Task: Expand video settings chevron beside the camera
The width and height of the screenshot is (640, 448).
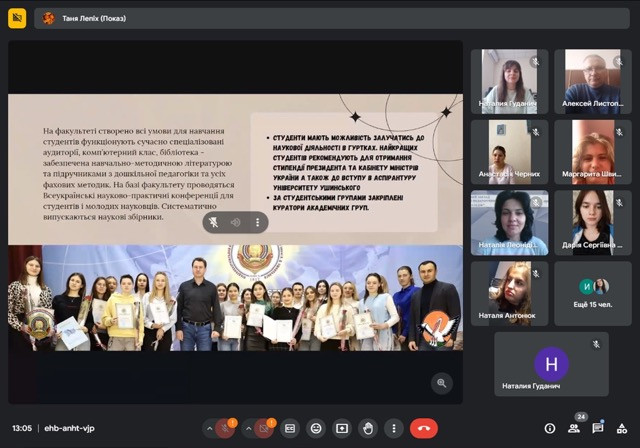Action: pos(248,428)
